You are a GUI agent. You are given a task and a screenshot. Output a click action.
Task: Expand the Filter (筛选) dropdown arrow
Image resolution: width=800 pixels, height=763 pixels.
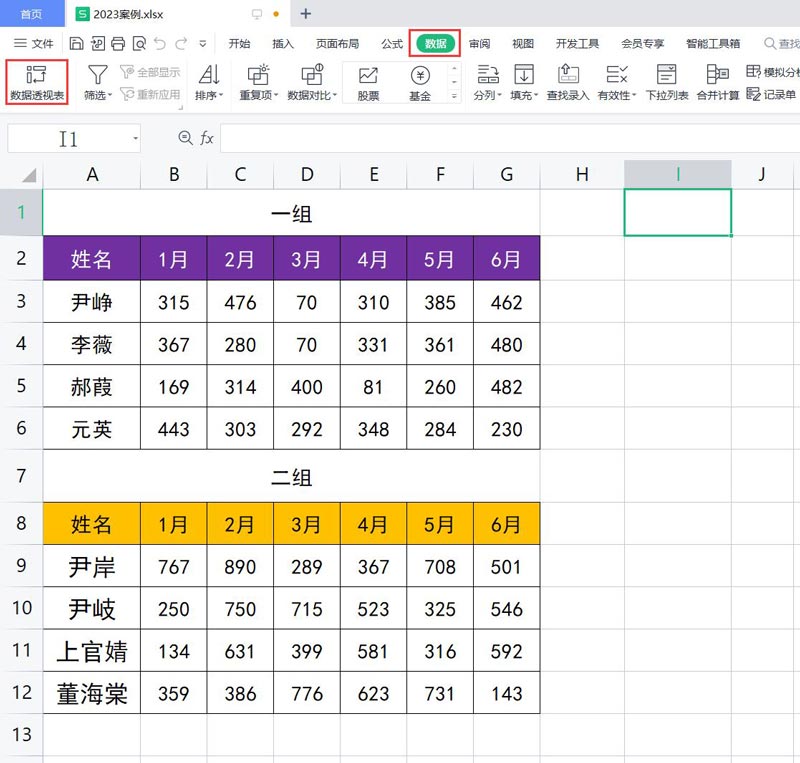coord(110,95)
